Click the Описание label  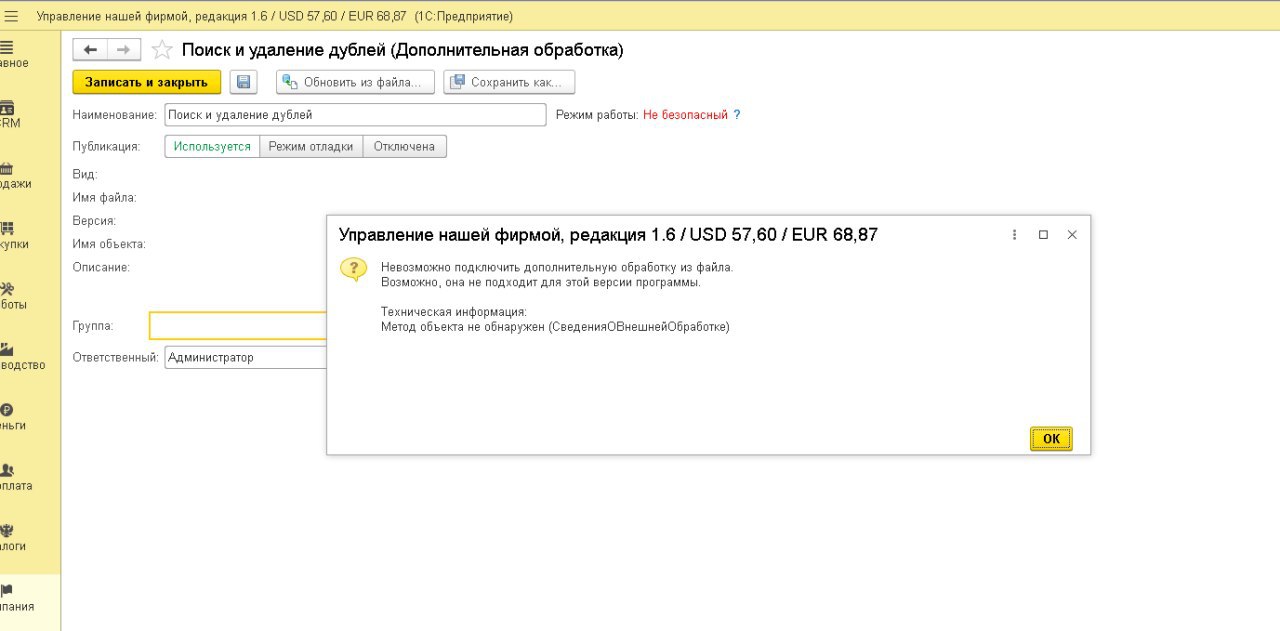tap(101, 268)
